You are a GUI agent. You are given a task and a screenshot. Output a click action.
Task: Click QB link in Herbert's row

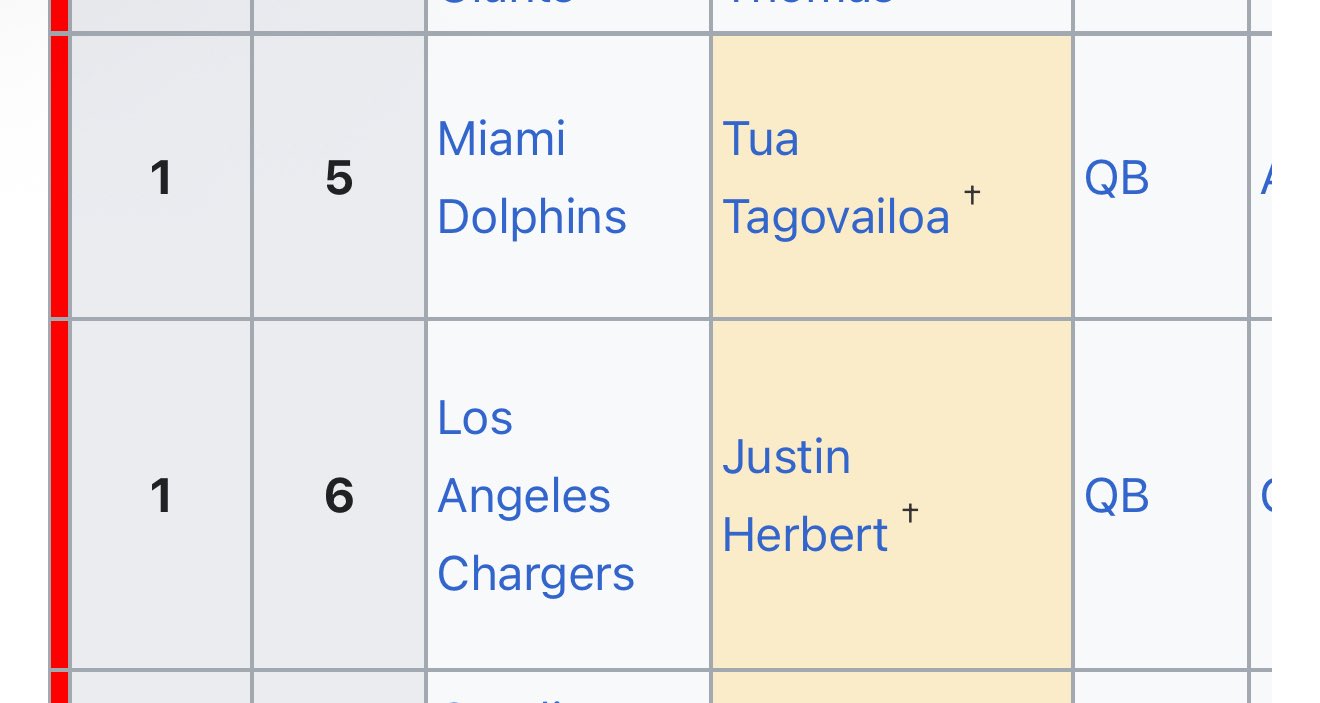[x=1117, y=496]
